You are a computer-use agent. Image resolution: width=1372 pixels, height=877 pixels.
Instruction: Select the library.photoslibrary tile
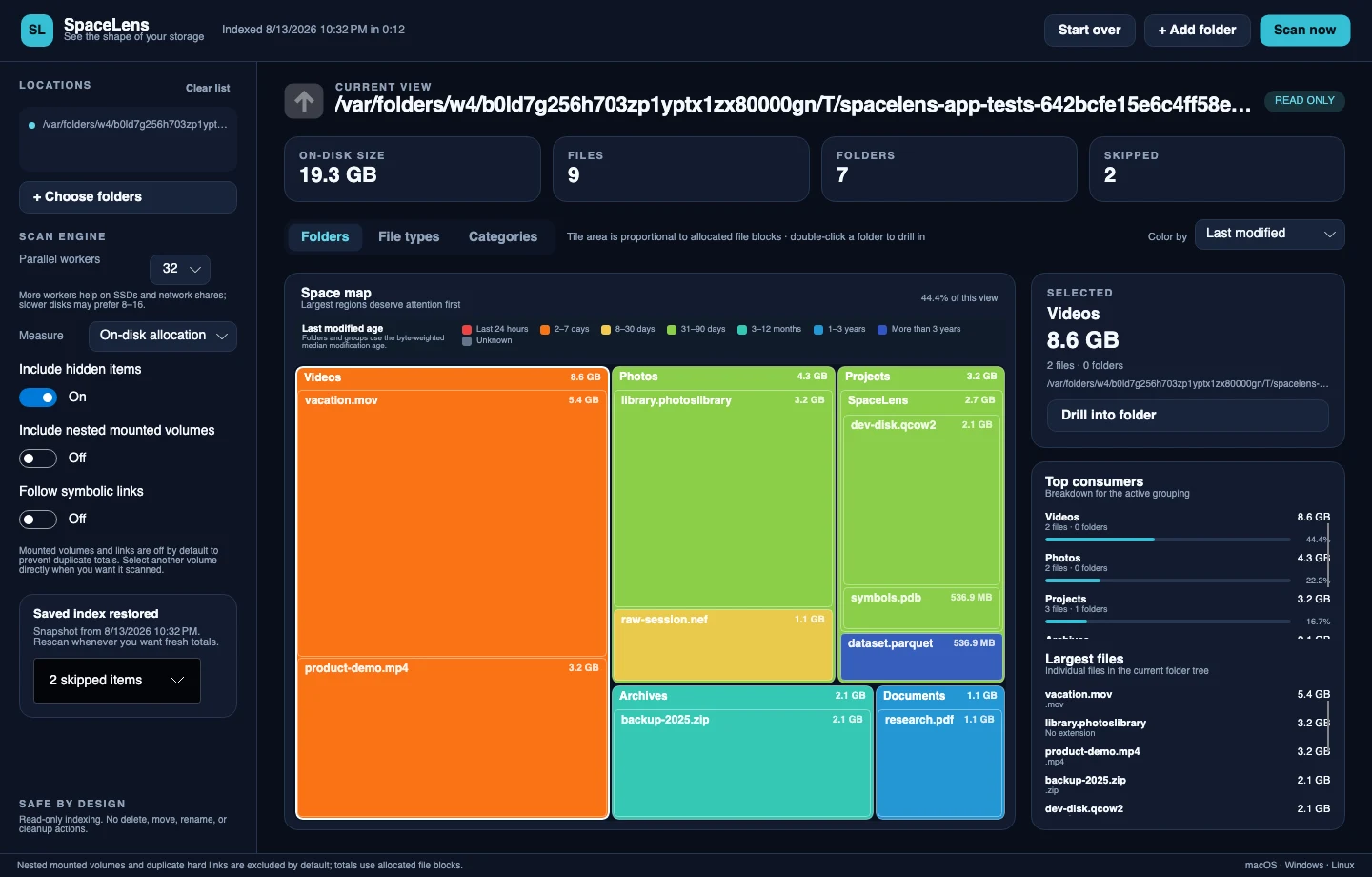click(x=723, y=499)
